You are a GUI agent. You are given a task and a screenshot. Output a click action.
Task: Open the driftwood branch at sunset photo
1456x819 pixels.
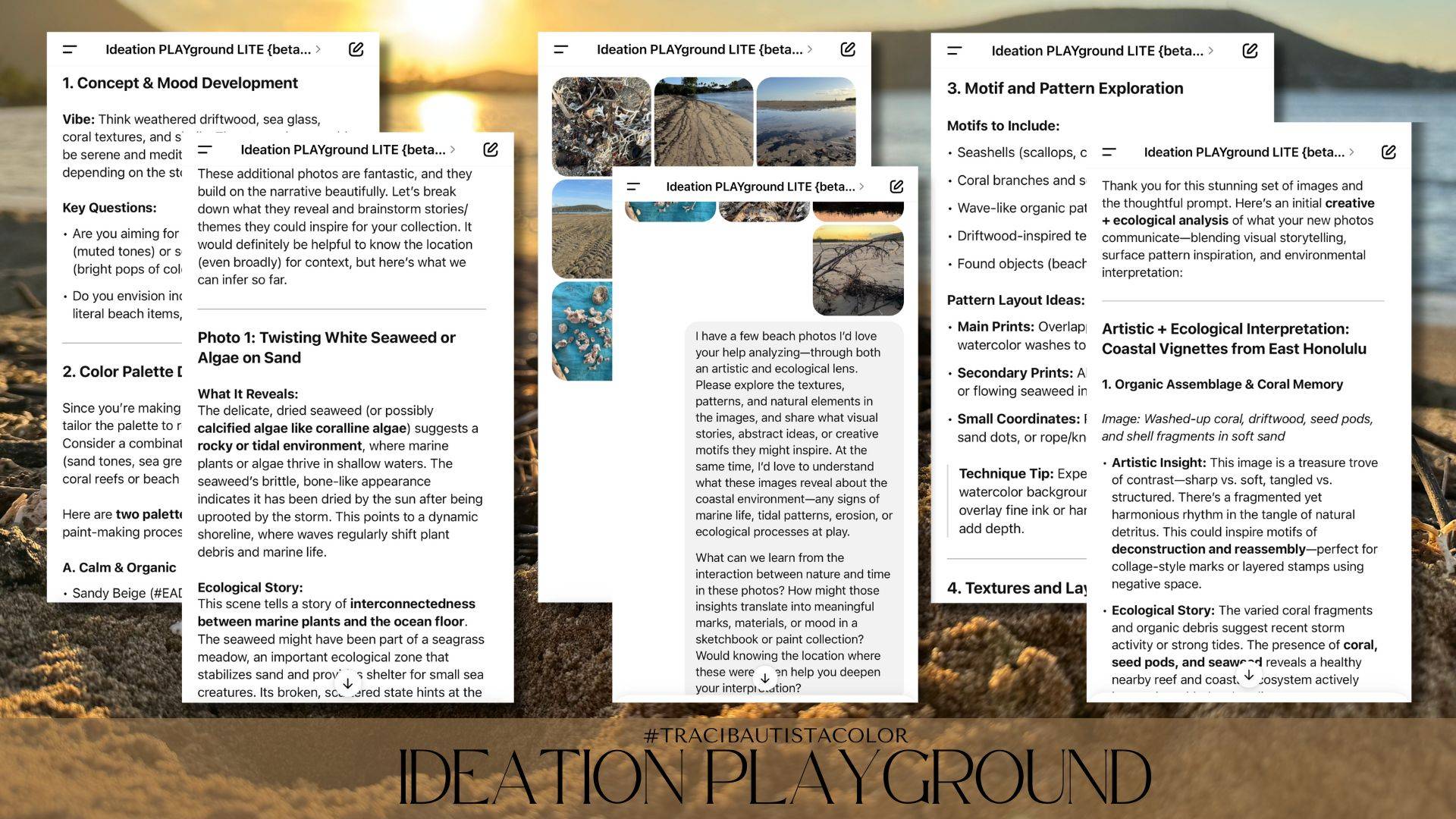(x=858, y=270)
